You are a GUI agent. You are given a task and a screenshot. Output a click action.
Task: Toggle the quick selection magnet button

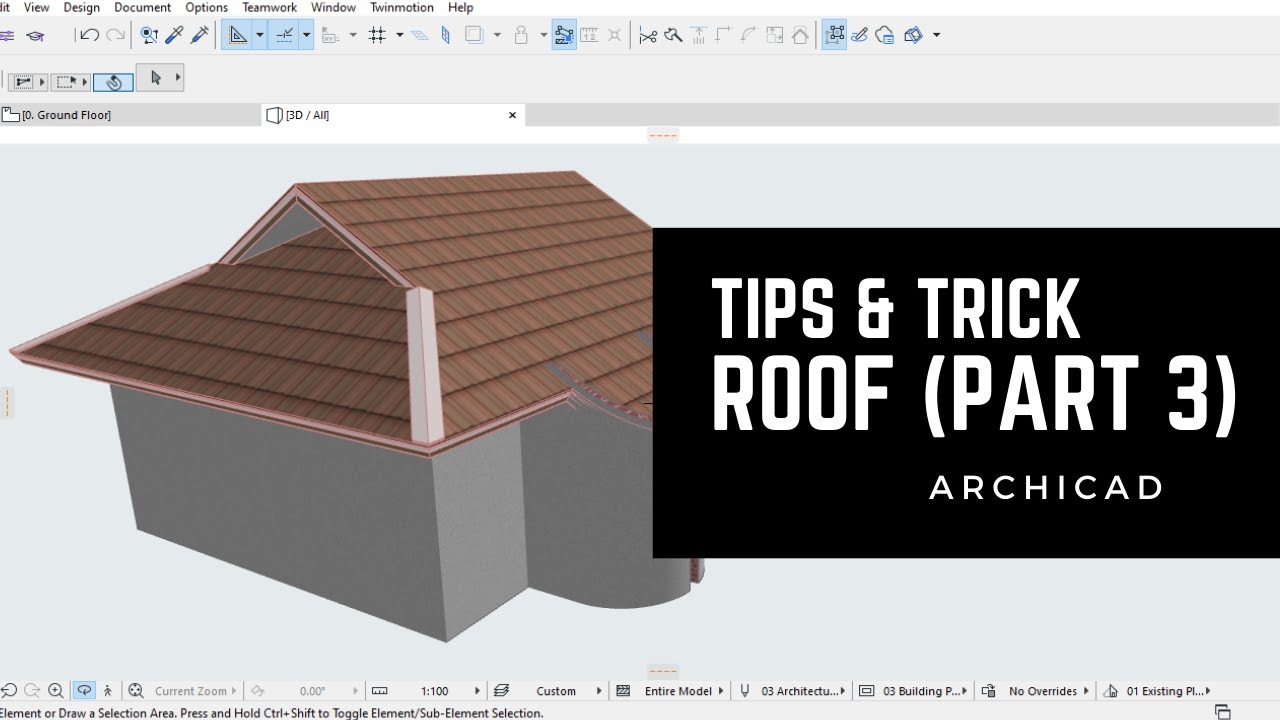coord(113,81)
